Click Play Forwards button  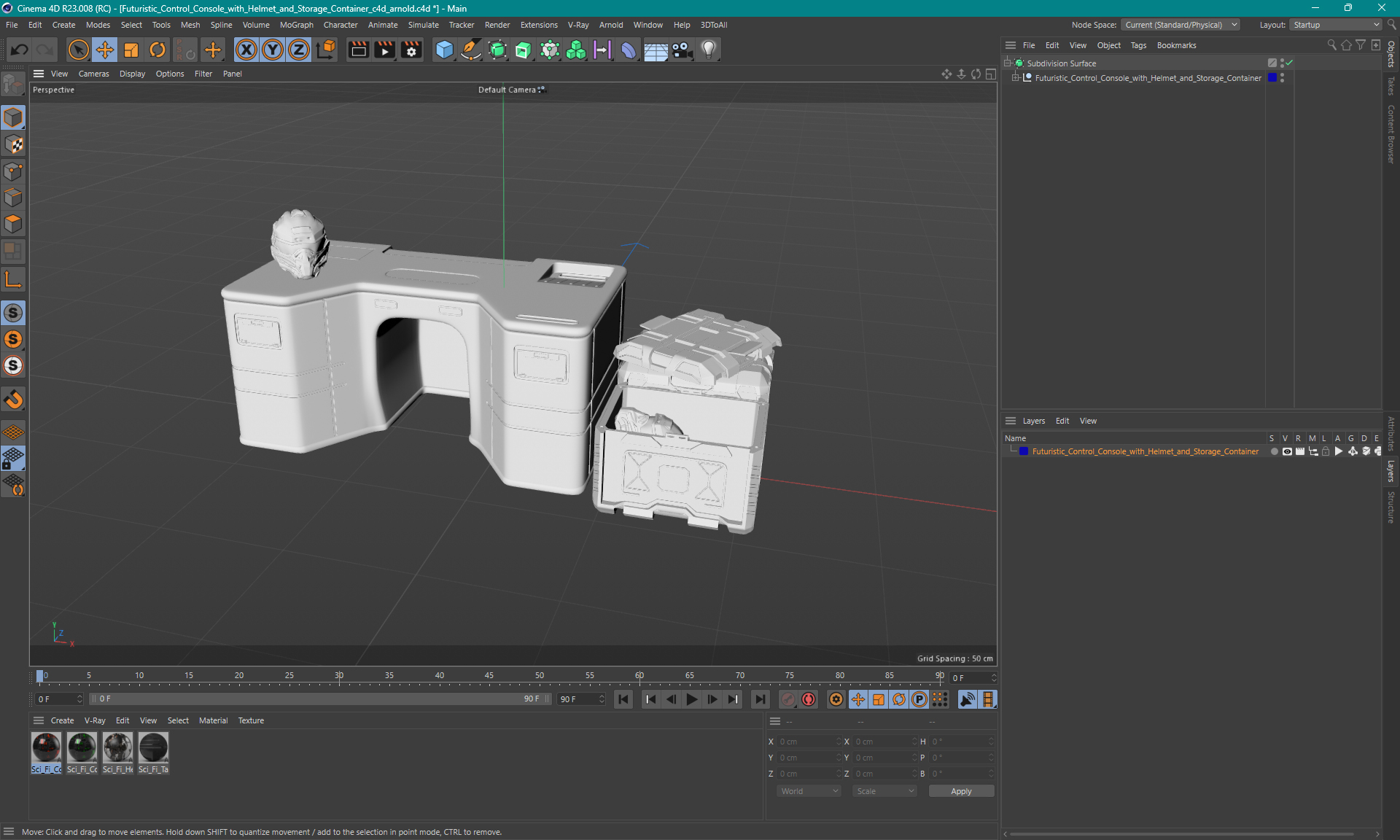(x=691, y=699)
